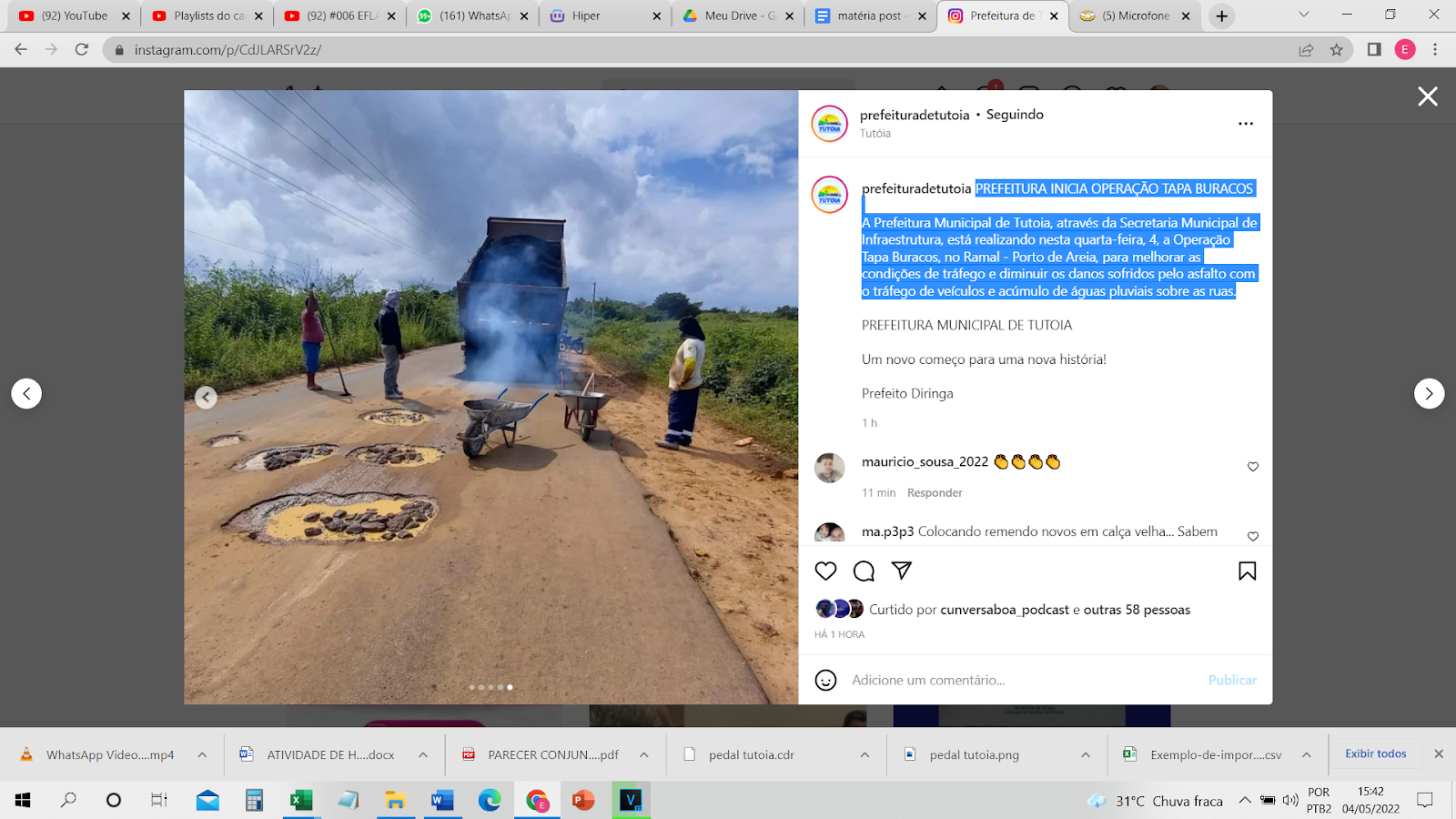Viewport: 1456px width, 819px height.
Task: Close the Instagram post overlay with the X
Action: [1428, 96]
